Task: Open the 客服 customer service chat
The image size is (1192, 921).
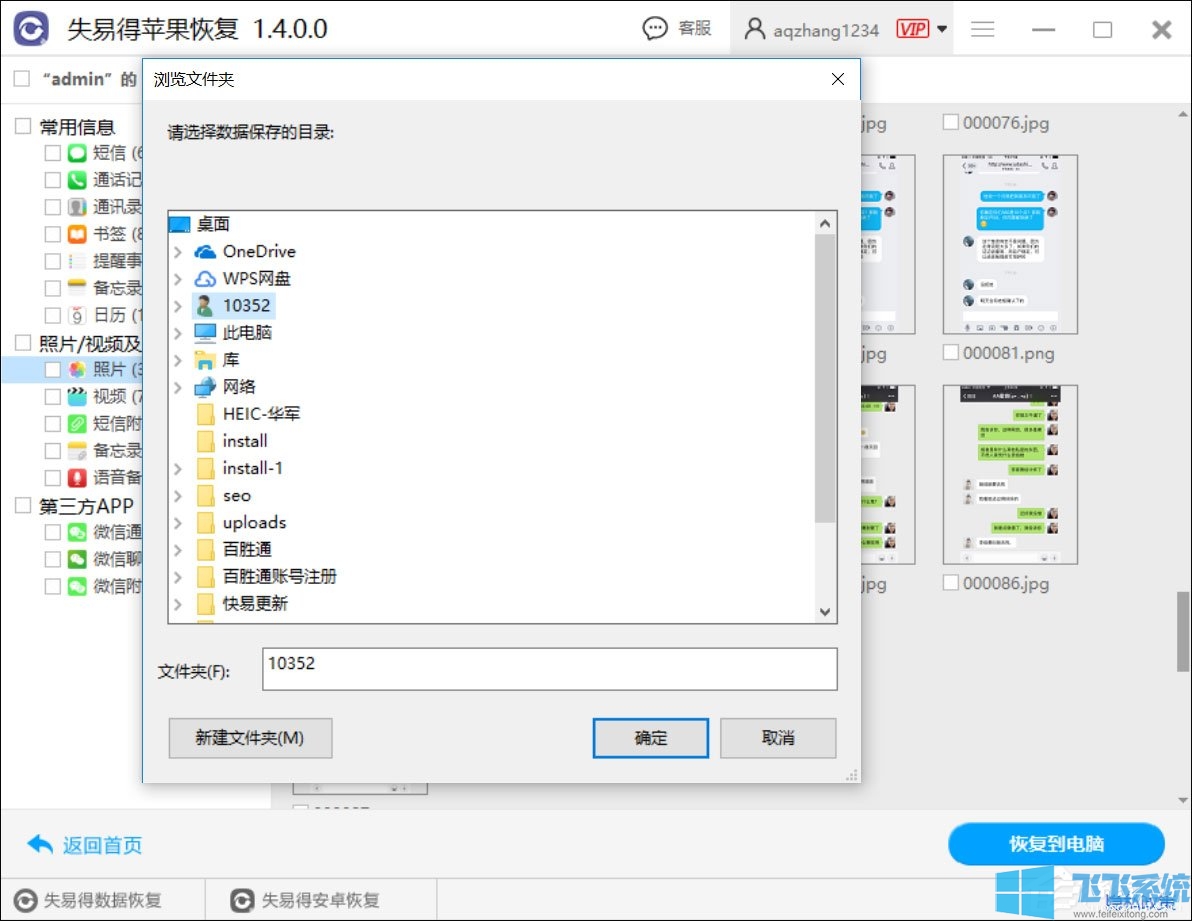Action: pyautogui.click(x=678, y=28)
